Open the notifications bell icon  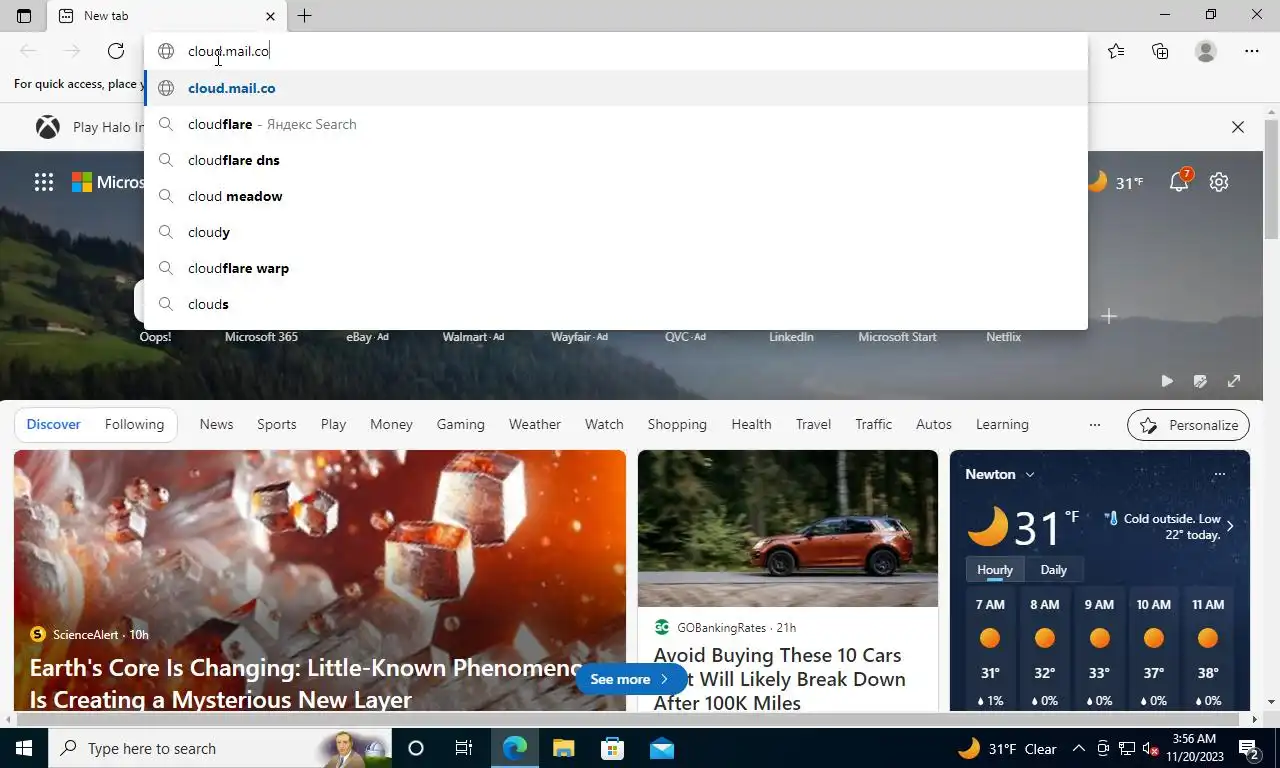click(x=1180, y=181)
